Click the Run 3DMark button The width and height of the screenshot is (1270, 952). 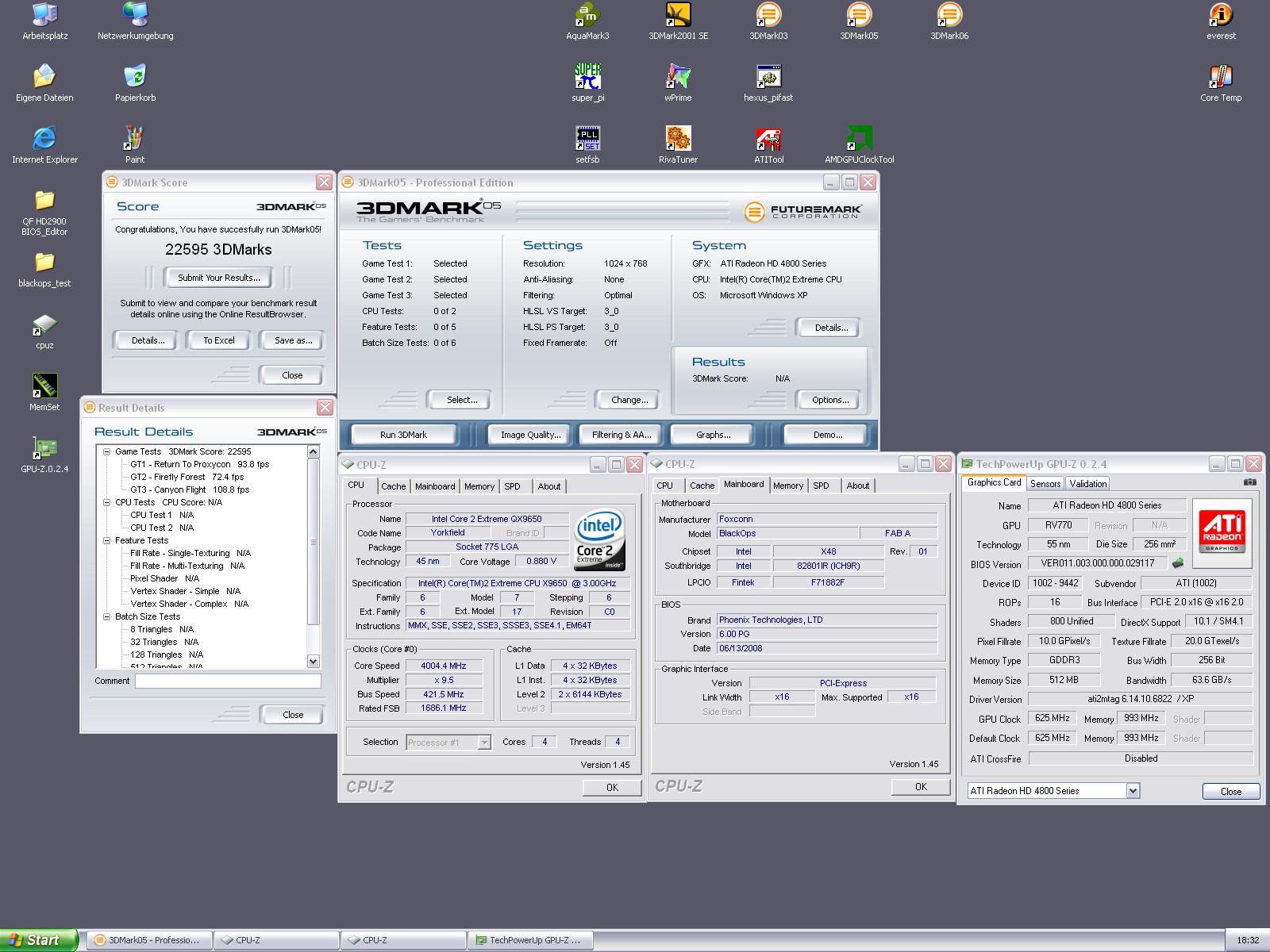(403, 435)
